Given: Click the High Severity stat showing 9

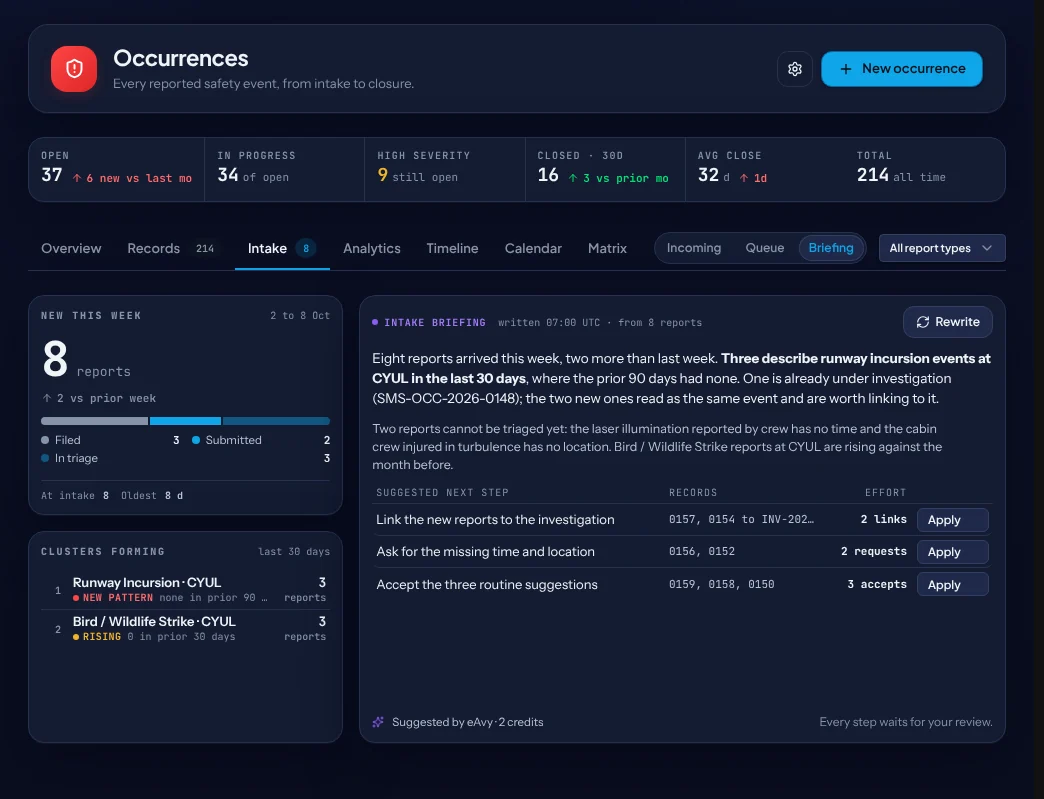Looking at the screenshot, I should [445, 169].
